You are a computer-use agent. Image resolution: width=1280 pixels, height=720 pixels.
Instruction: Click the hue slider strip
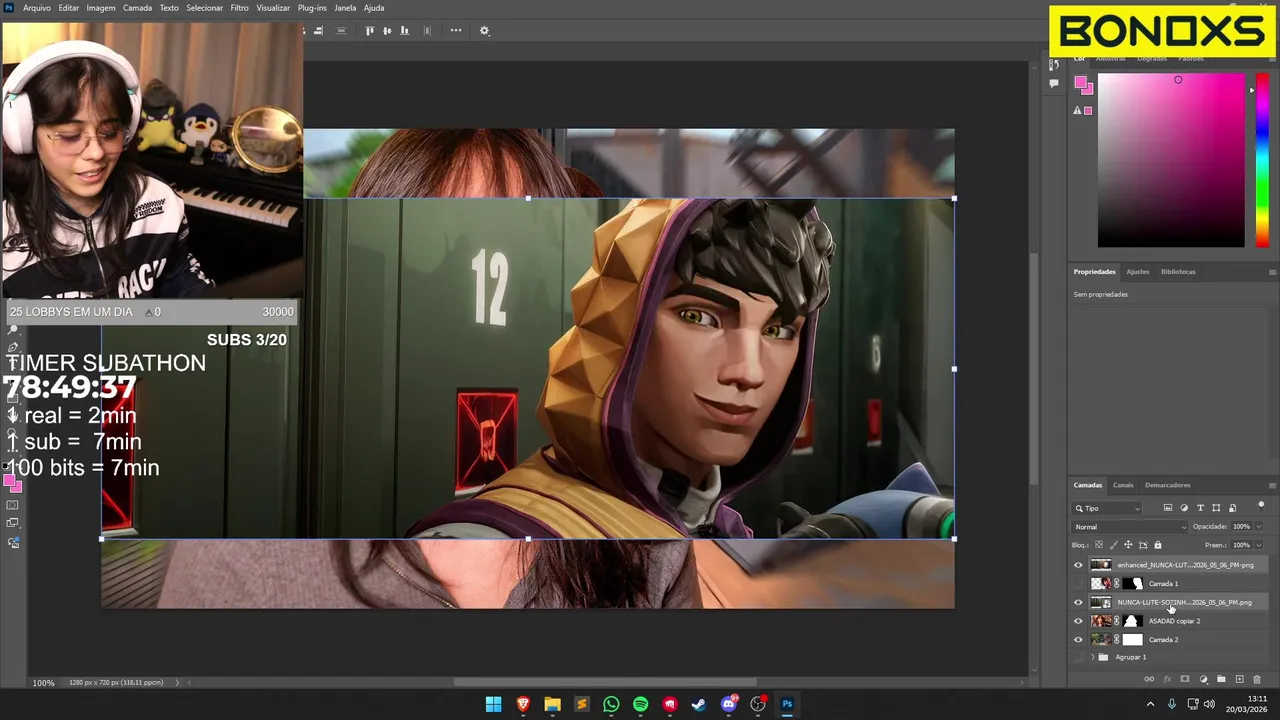[x=1262, y=160]
